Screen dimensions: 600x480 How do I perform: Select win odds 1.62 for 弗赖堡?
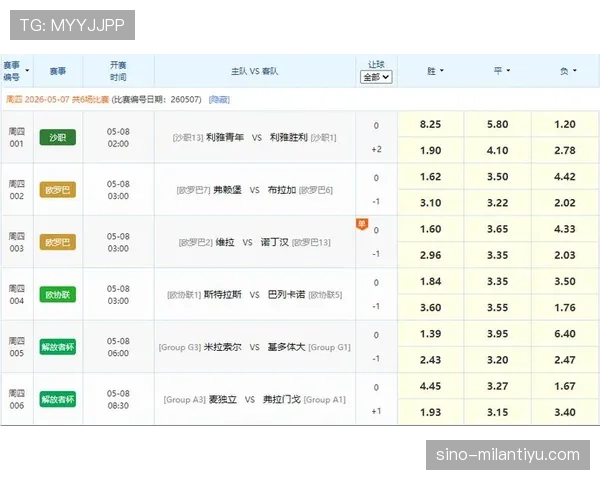[430, 177]
